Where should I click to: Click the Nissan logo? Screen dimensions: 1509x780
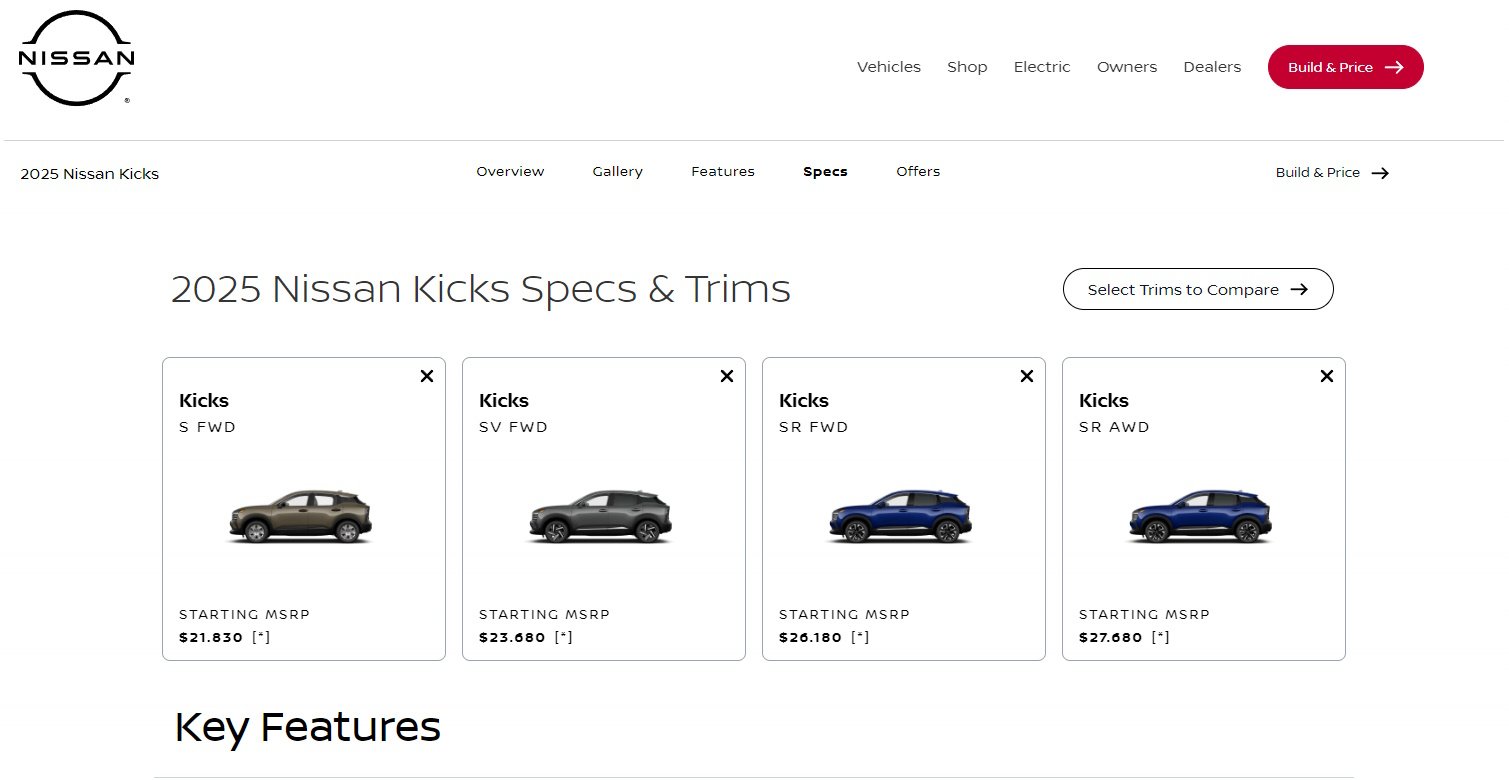pyautogui.click(x=76, y=58)
